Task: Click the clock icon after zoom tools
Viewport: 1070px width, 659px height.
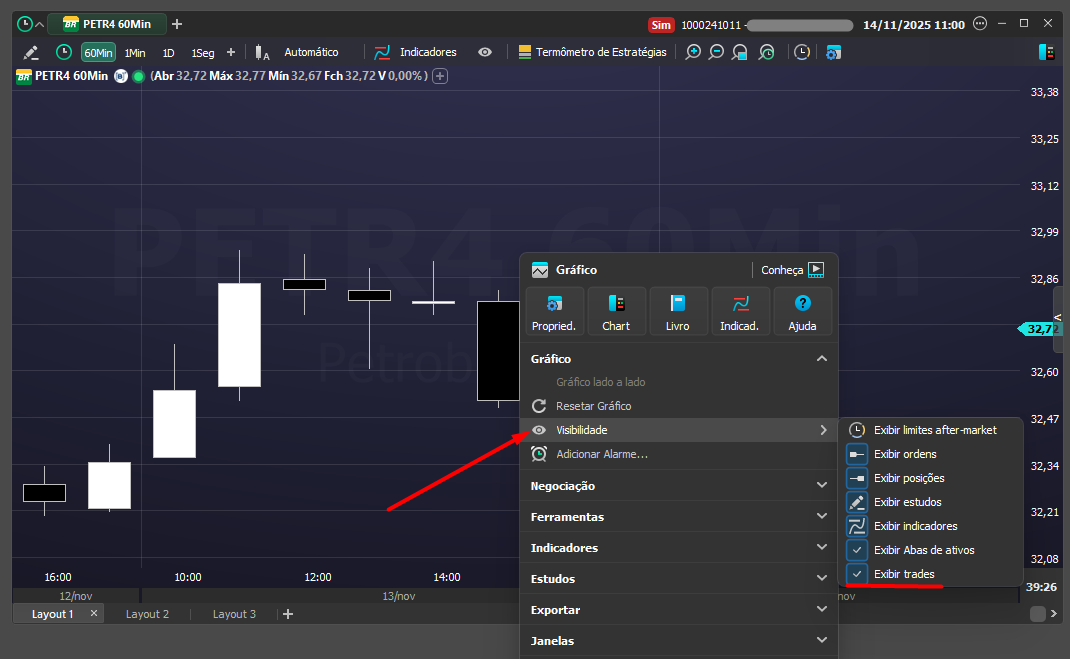Action: pyautogui.click(x=802, y=53)
